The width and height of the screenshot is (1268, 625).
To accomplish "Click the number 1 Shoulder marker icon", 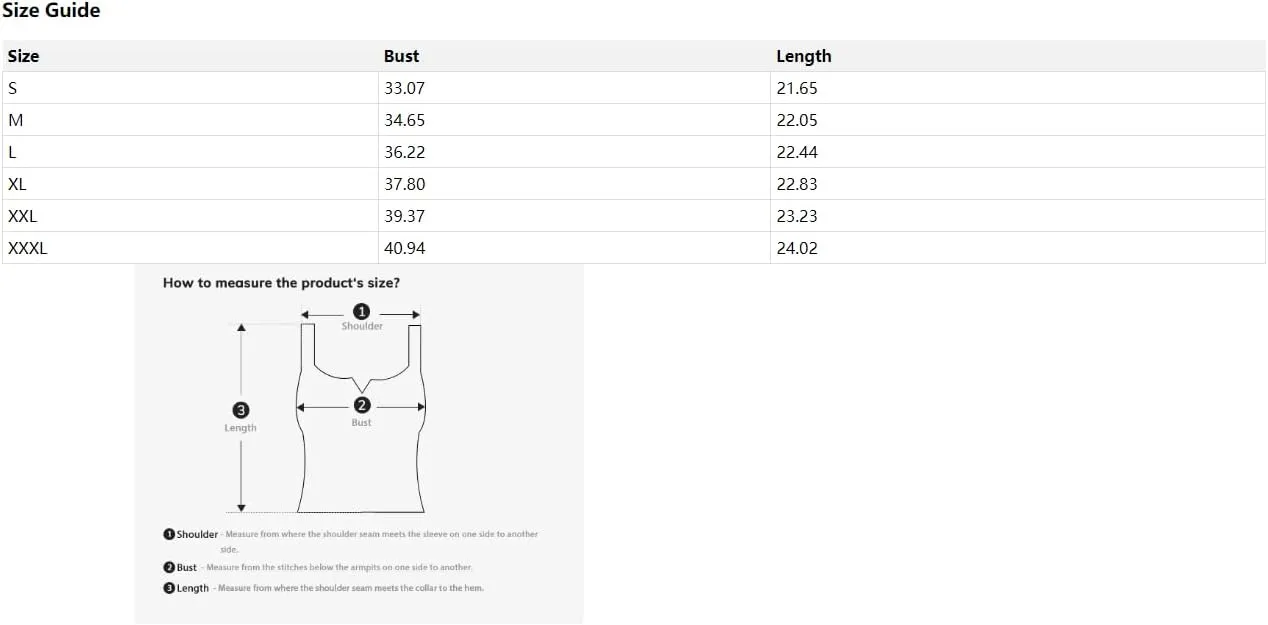I will [x=362, y=311].
